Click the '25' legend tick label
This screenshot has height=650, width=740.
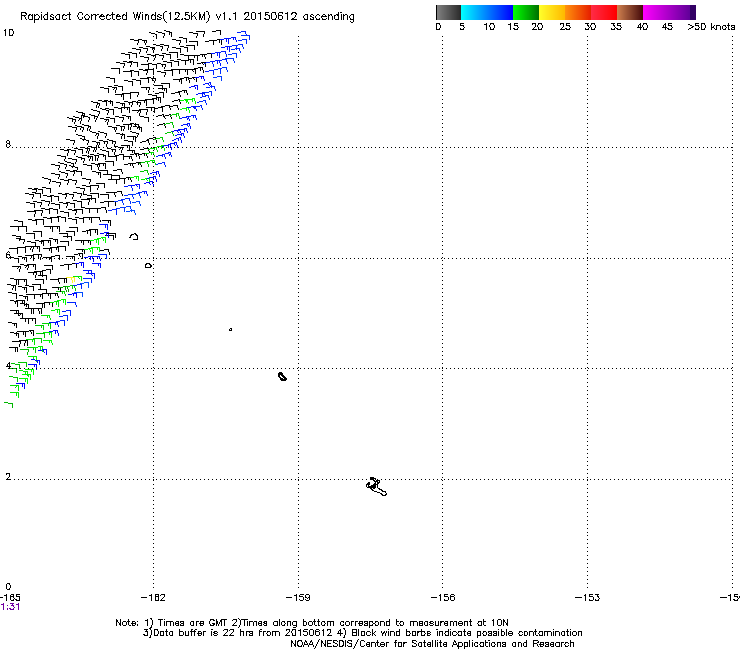point(565,27)
